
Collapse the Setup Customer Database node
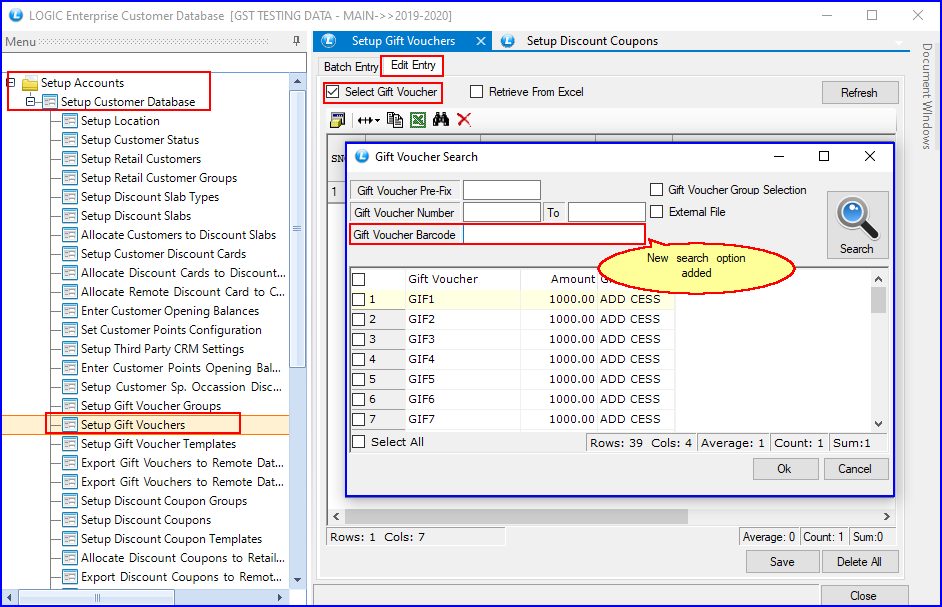point(31,102)
